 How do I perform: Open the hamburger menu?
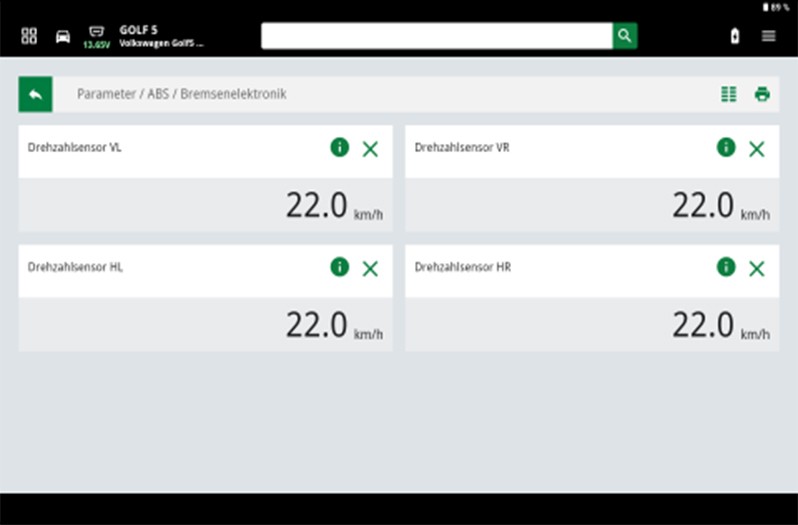768,36
